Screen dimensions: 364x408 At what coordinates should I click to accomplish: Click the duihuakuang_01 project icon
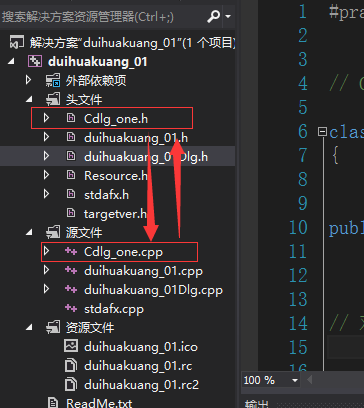click(x=35, y=61)
